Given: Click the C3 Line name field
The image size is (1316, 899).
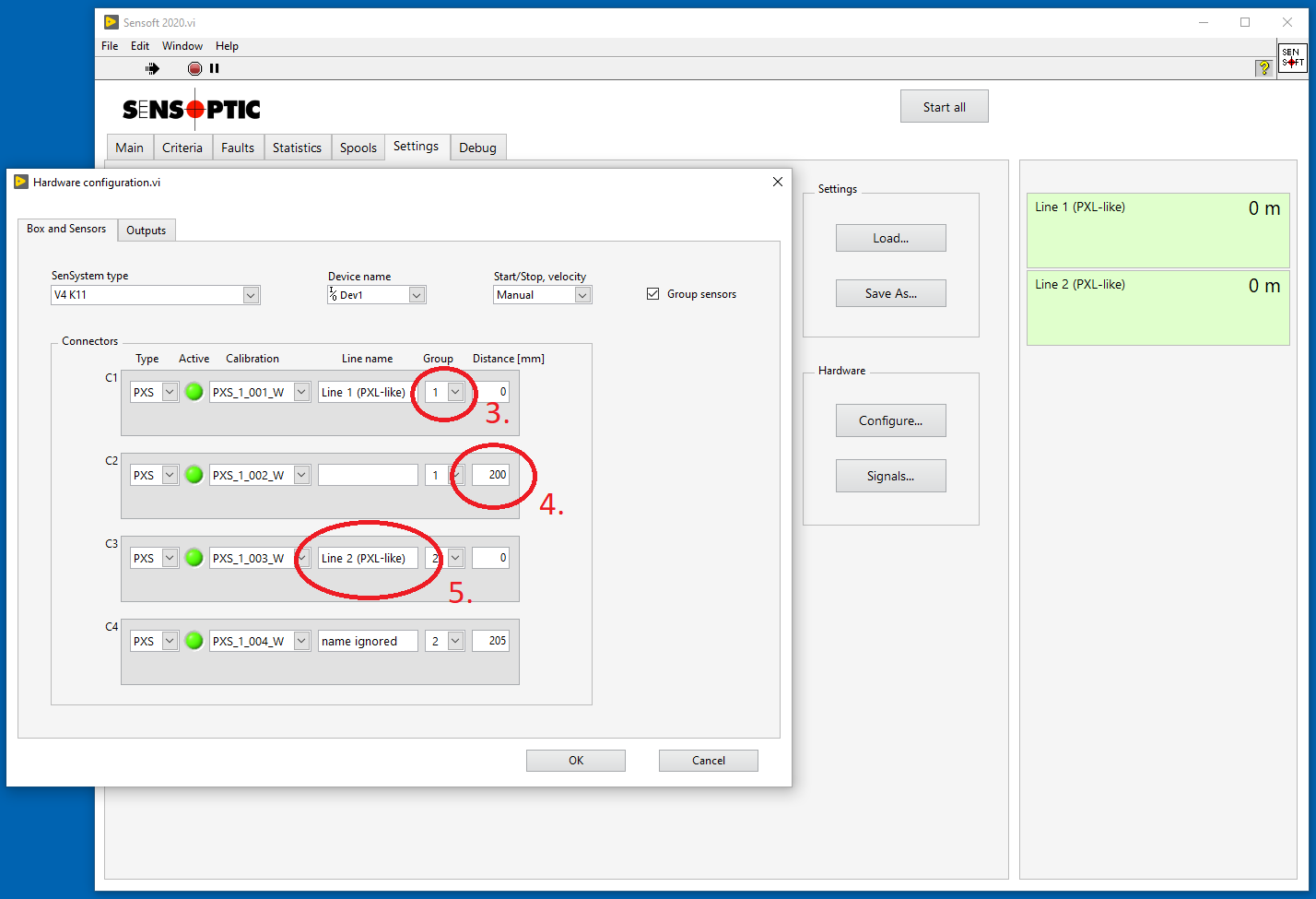Looking at the screenshot, I should [x=368, y=558].
